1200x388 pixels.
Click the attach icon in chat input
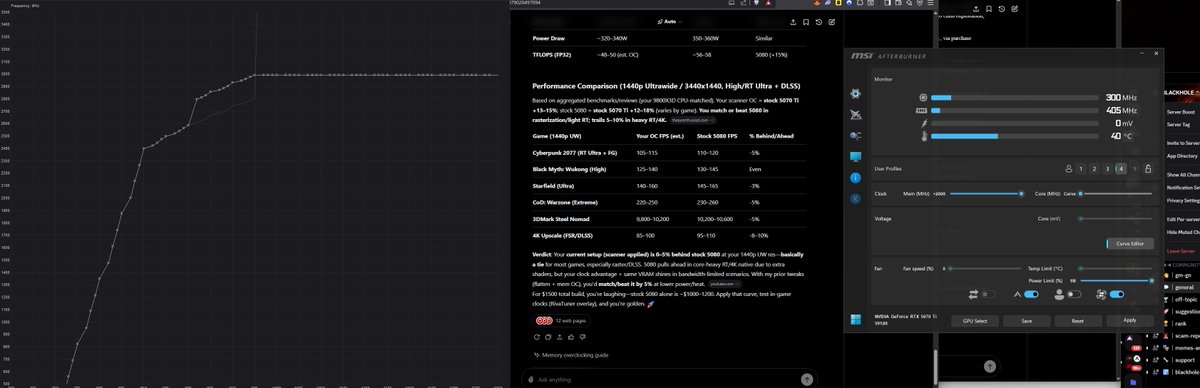tap(531, 379)
